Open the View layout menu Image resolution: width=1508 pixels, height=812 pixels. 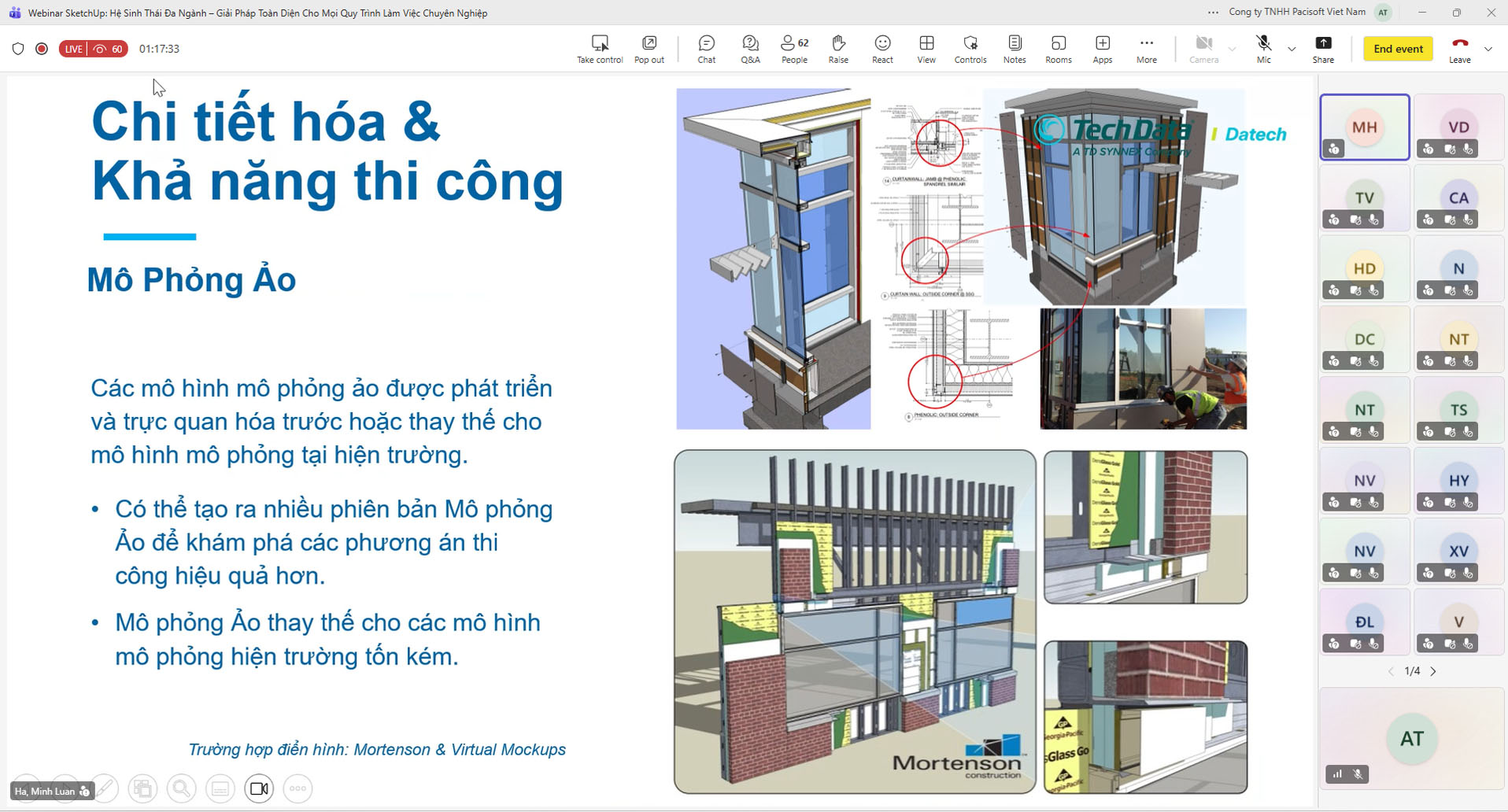(926, 49)
